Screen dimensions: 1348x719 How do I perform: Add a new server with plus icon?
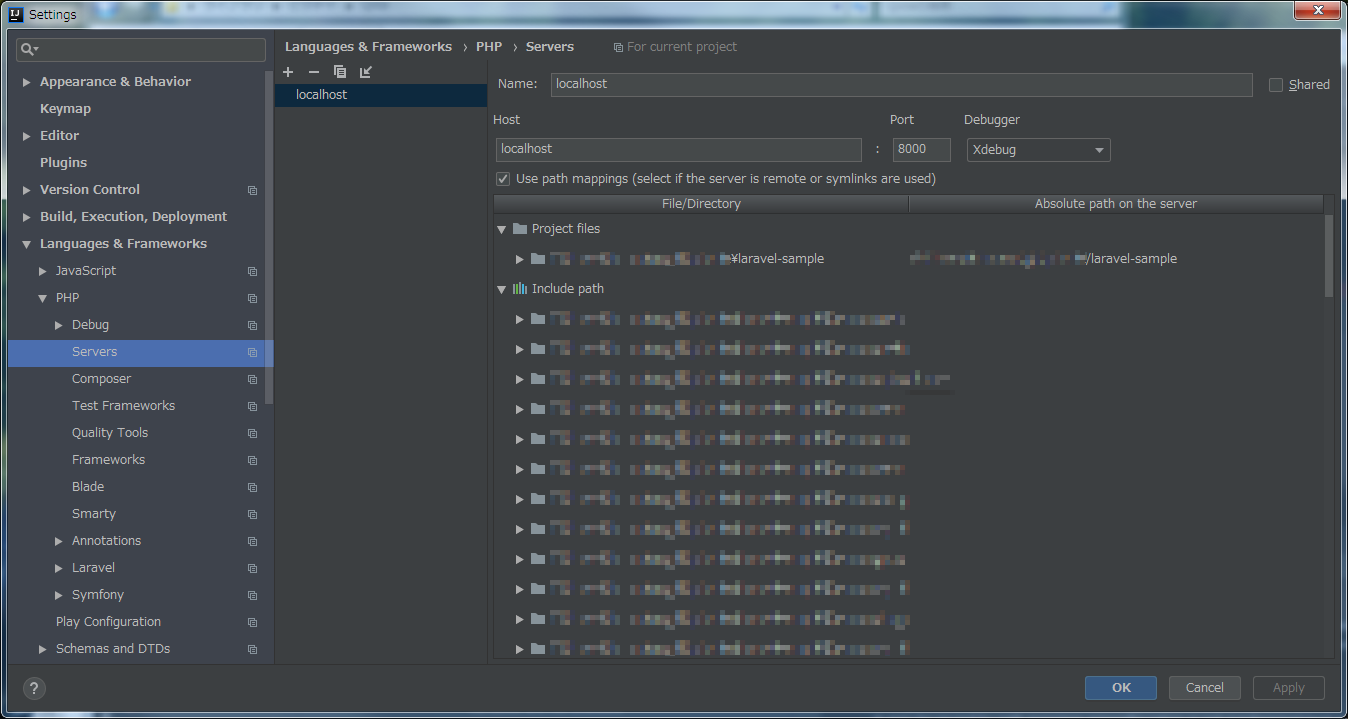click(288, 72)
